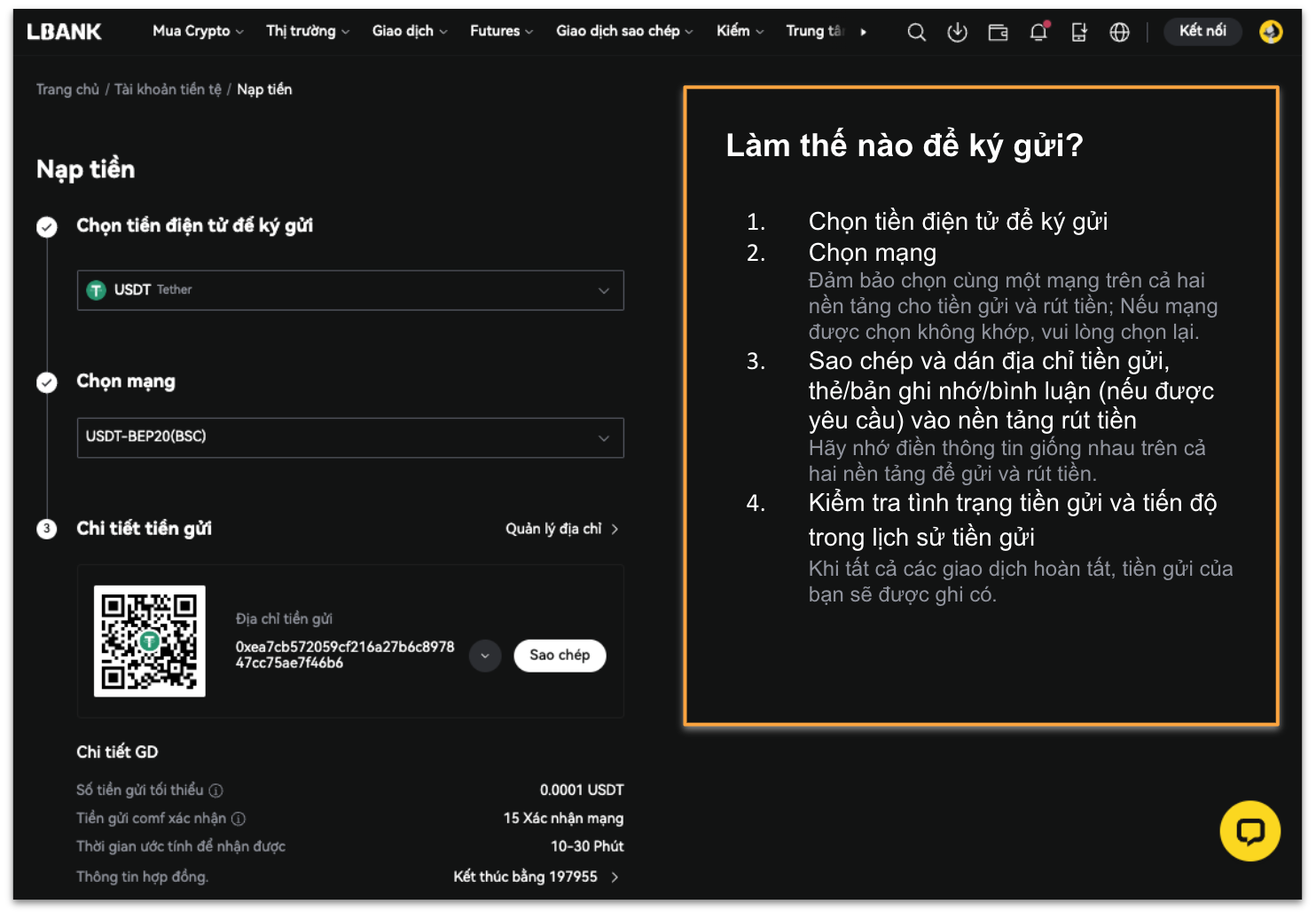Viewport: 1316px width, 912px height.
Task: Click the nav scroll-right arrow
Action: point(864,32)
